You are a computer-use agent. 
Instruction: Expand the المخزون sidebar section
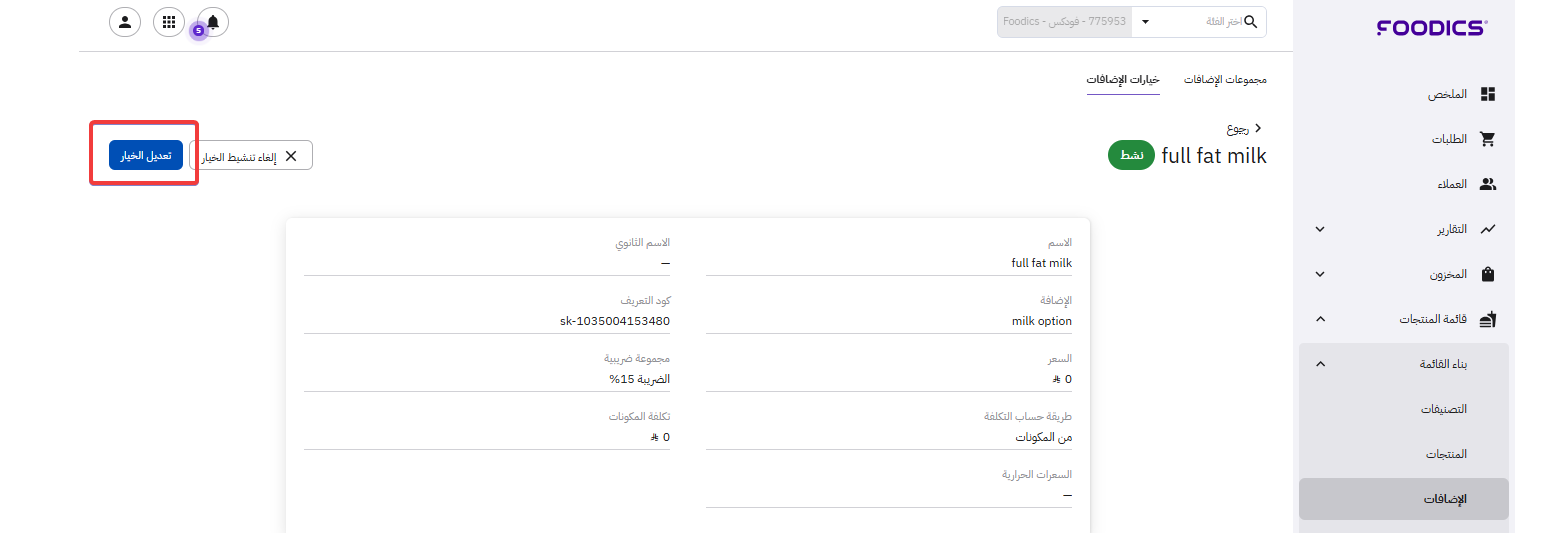[1320, 274]
